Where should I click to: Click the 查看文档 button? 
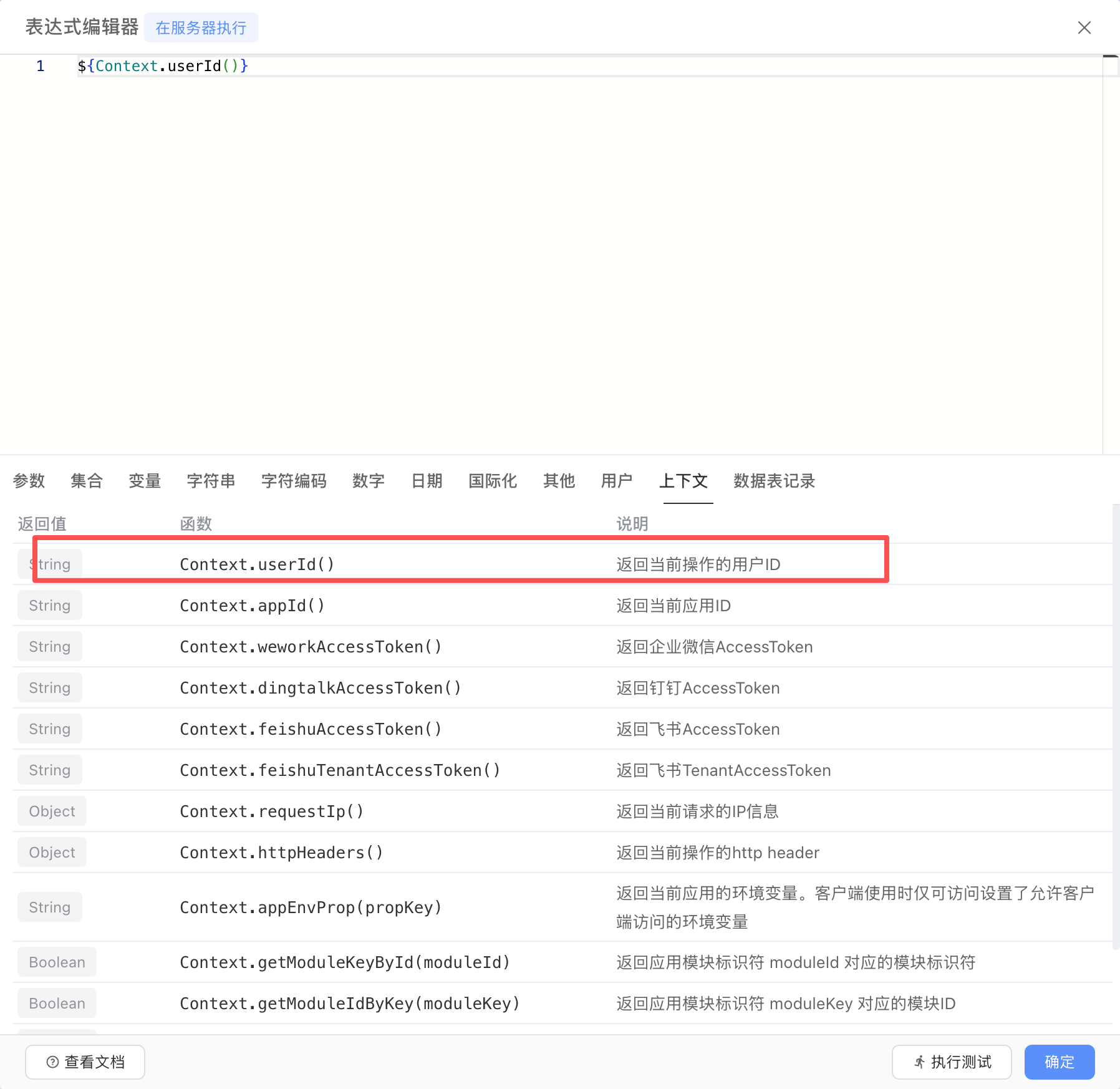click(x=85, y=1062)
